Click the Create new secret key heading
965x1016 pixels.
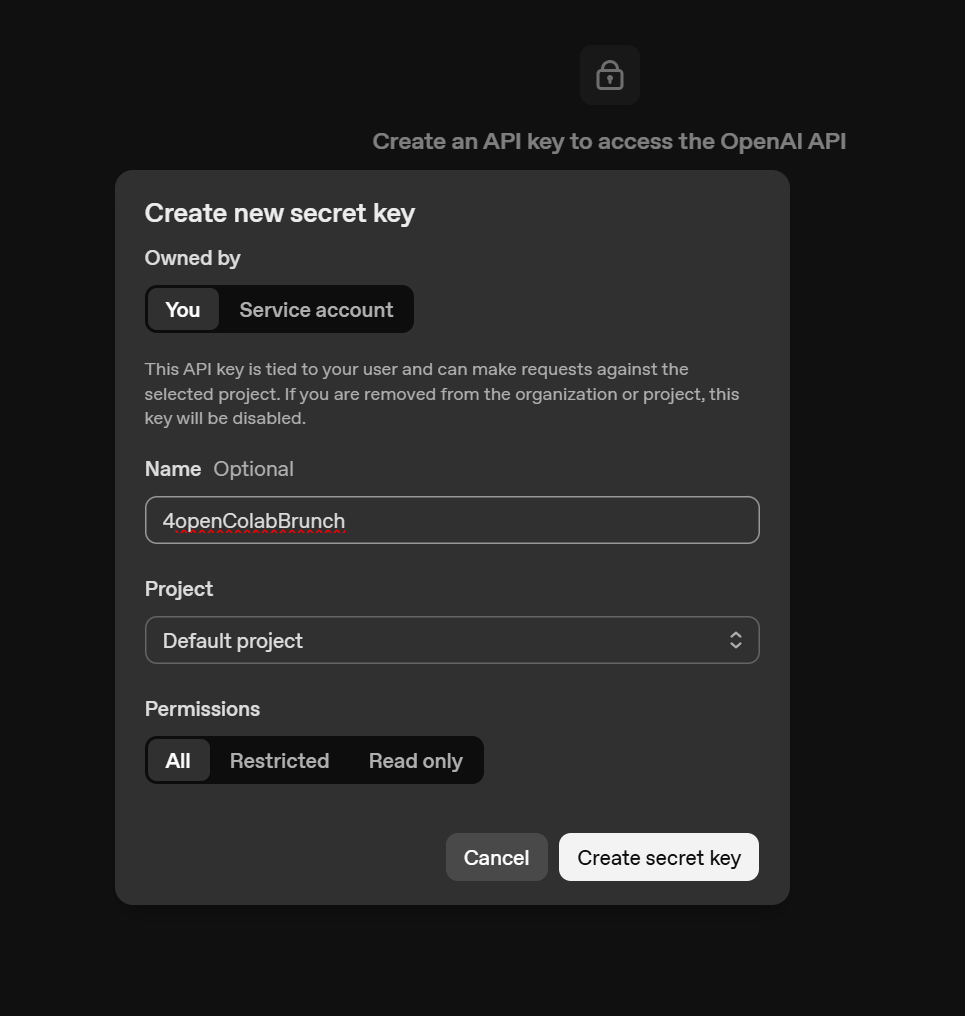pos(280,213)
